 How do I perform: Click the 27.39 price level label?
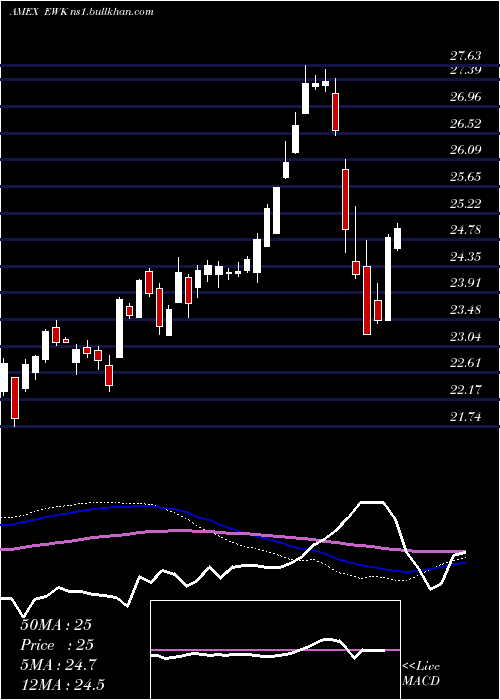click(x=465, y=70)
